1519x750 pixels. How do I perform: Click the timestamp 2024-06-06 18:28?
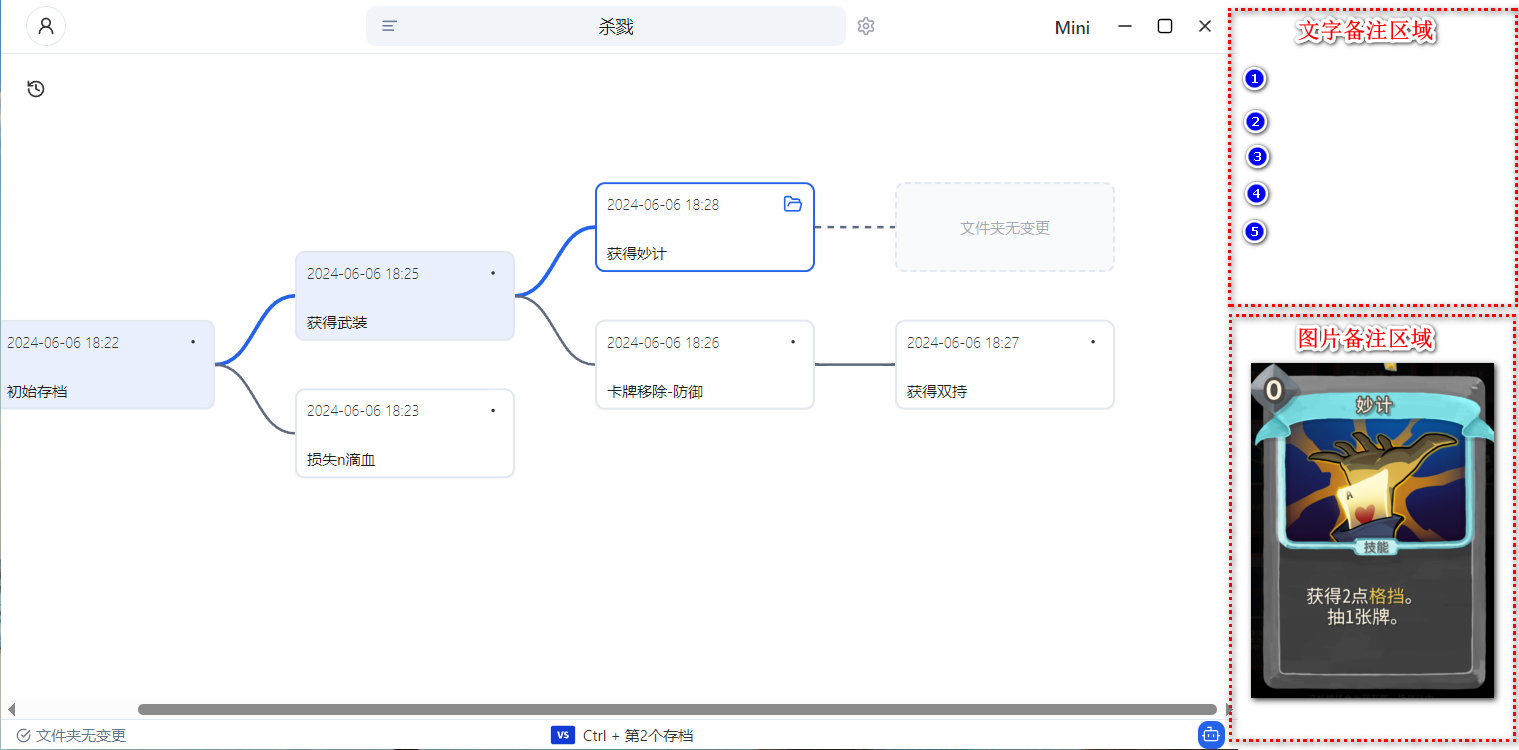[663, 204]
